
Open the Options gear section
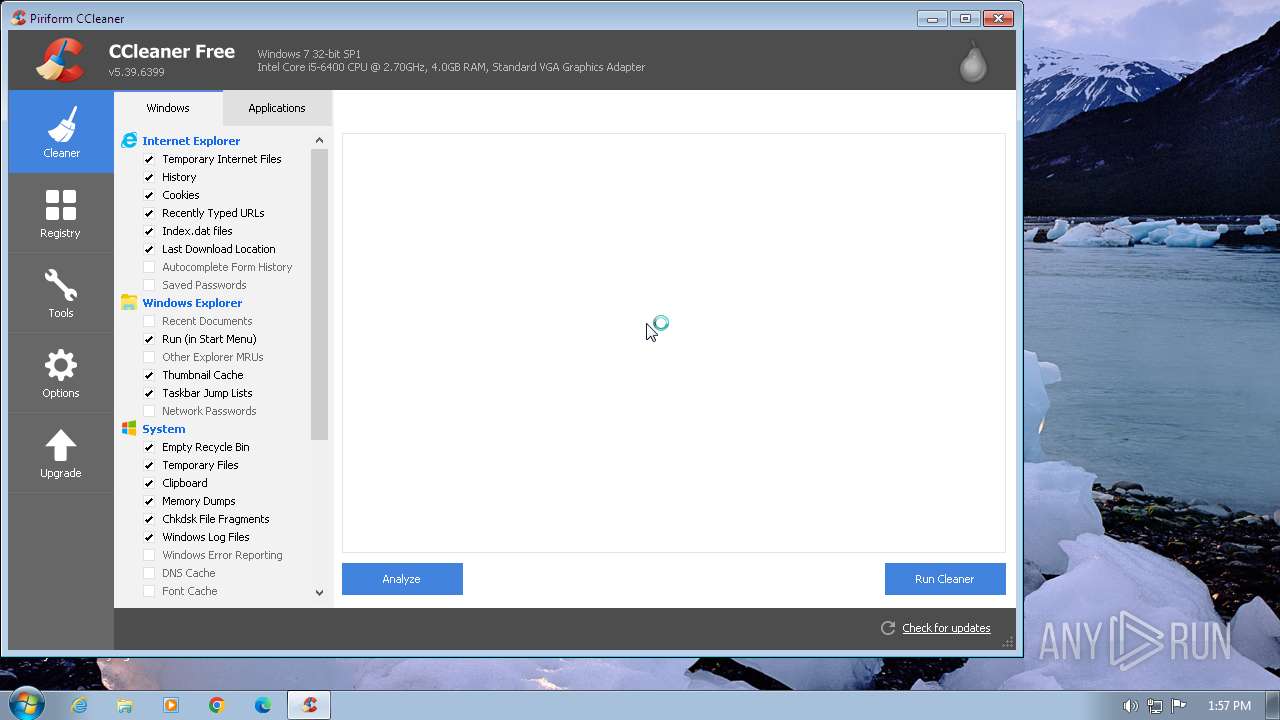pos(61,373)
